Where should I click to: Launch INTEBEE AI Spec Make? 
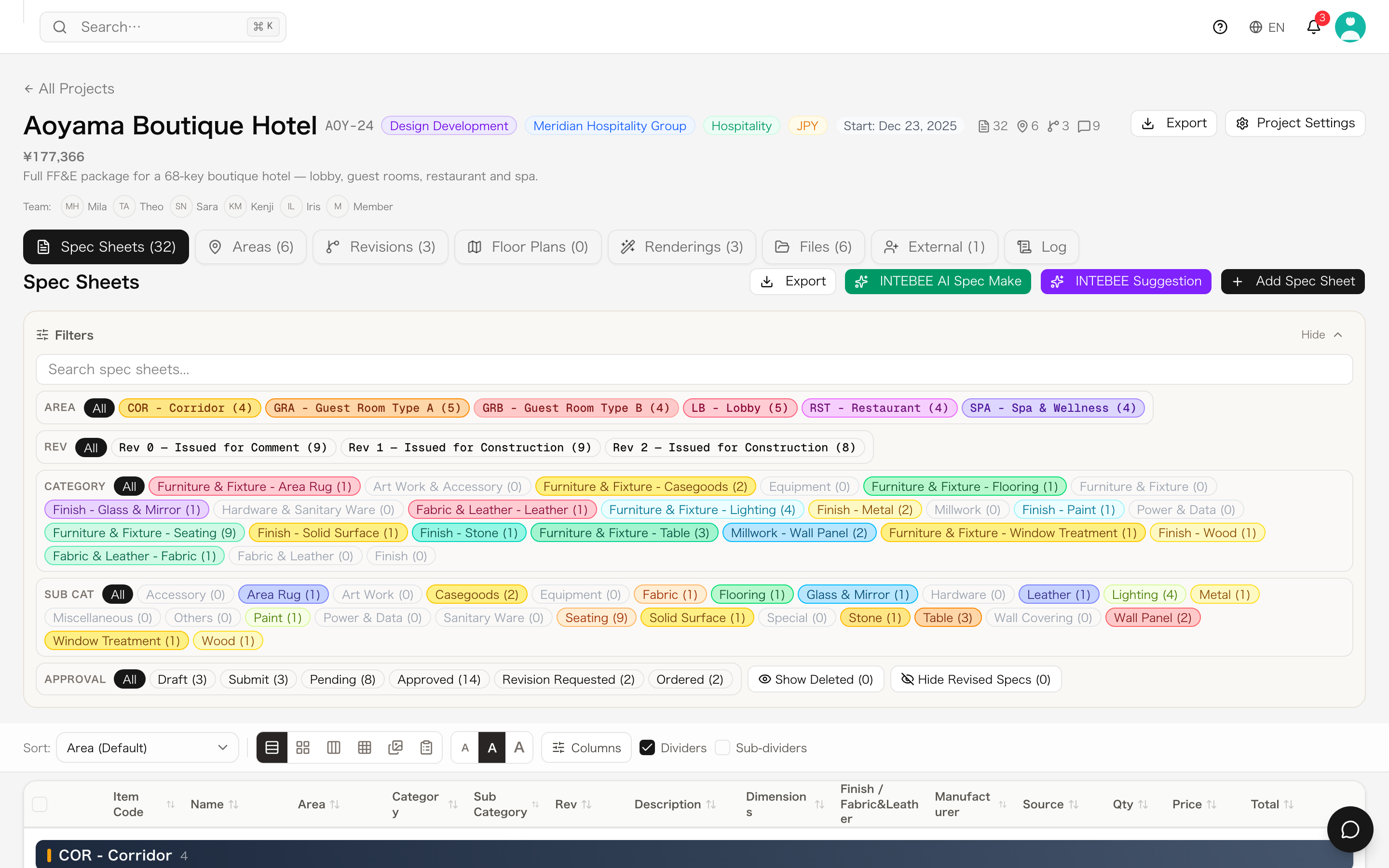pyautogui.click(x=938, y=281)
